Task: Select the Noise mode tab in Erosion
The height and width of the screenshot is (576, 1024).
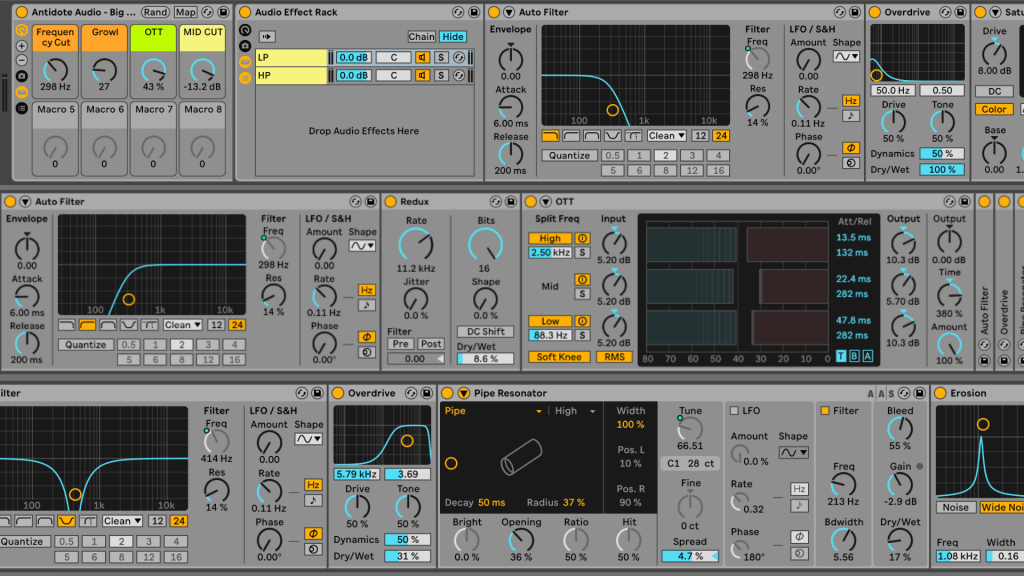Action: [x=955, y=507]
